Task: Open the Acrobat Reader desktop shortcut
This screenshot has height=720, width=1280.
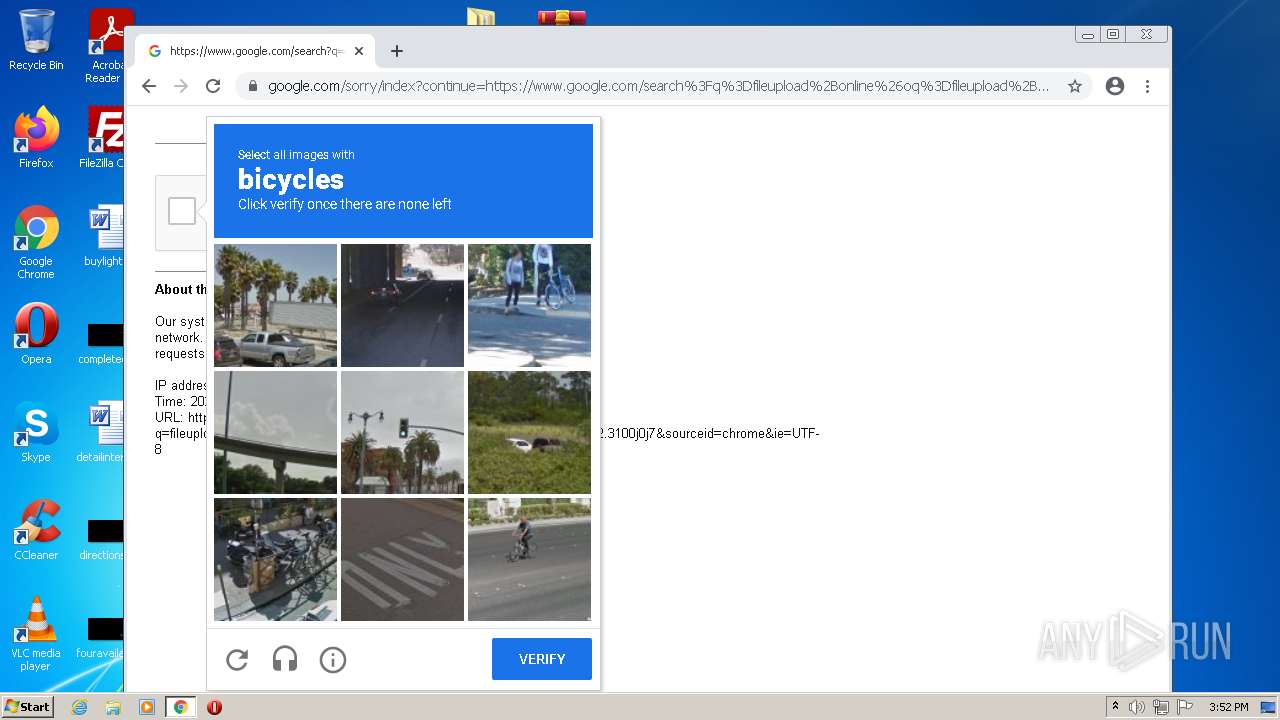Action: (106, 45)
